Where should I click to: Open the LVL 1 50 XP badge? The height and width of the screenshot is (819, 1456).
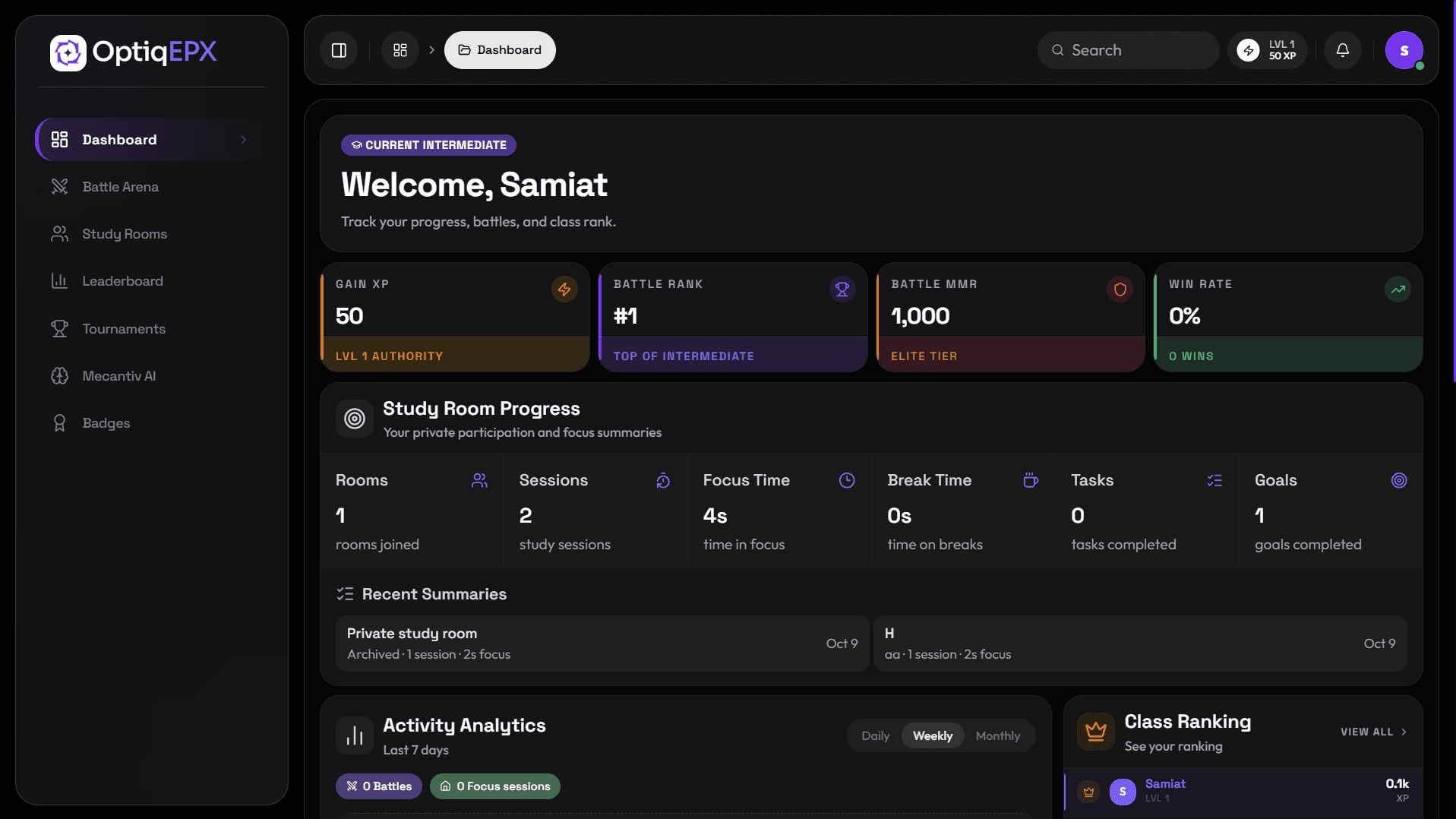click(x=1268, y=50)
